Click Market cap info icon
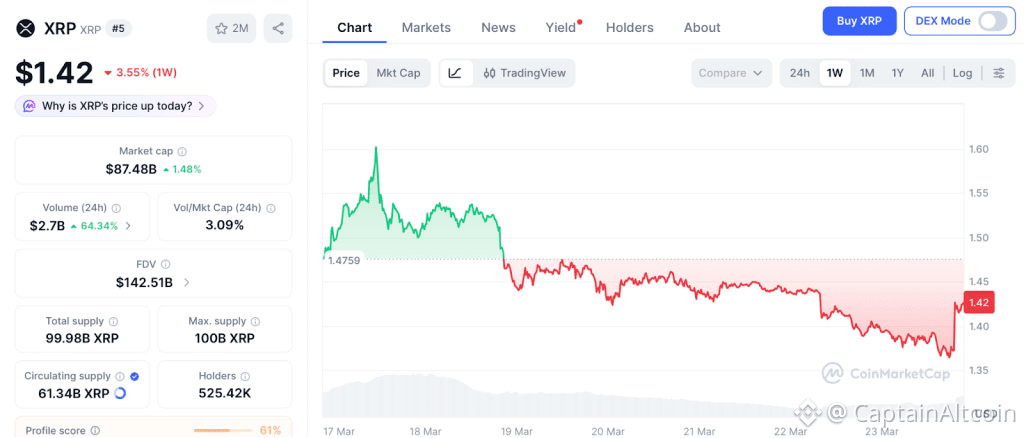1024x438 pixels. click(182, 151)
